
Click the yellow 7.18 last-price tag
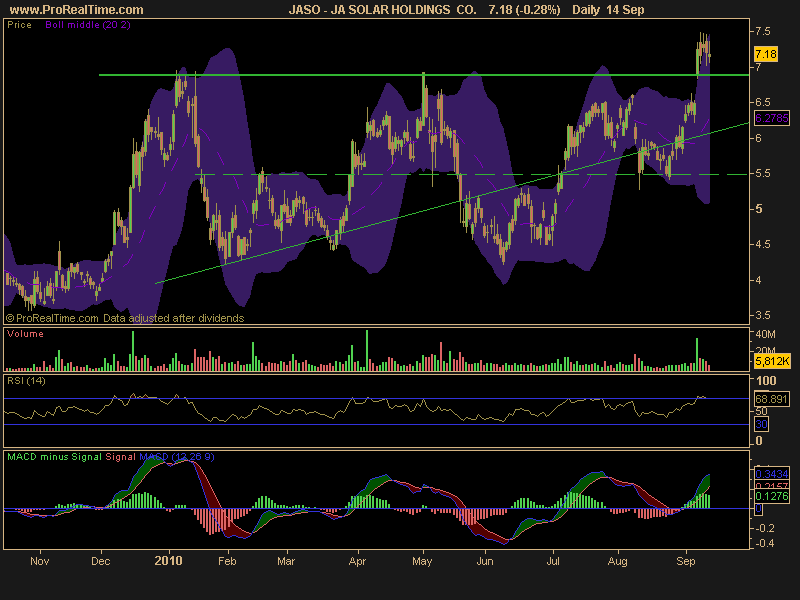766,54
